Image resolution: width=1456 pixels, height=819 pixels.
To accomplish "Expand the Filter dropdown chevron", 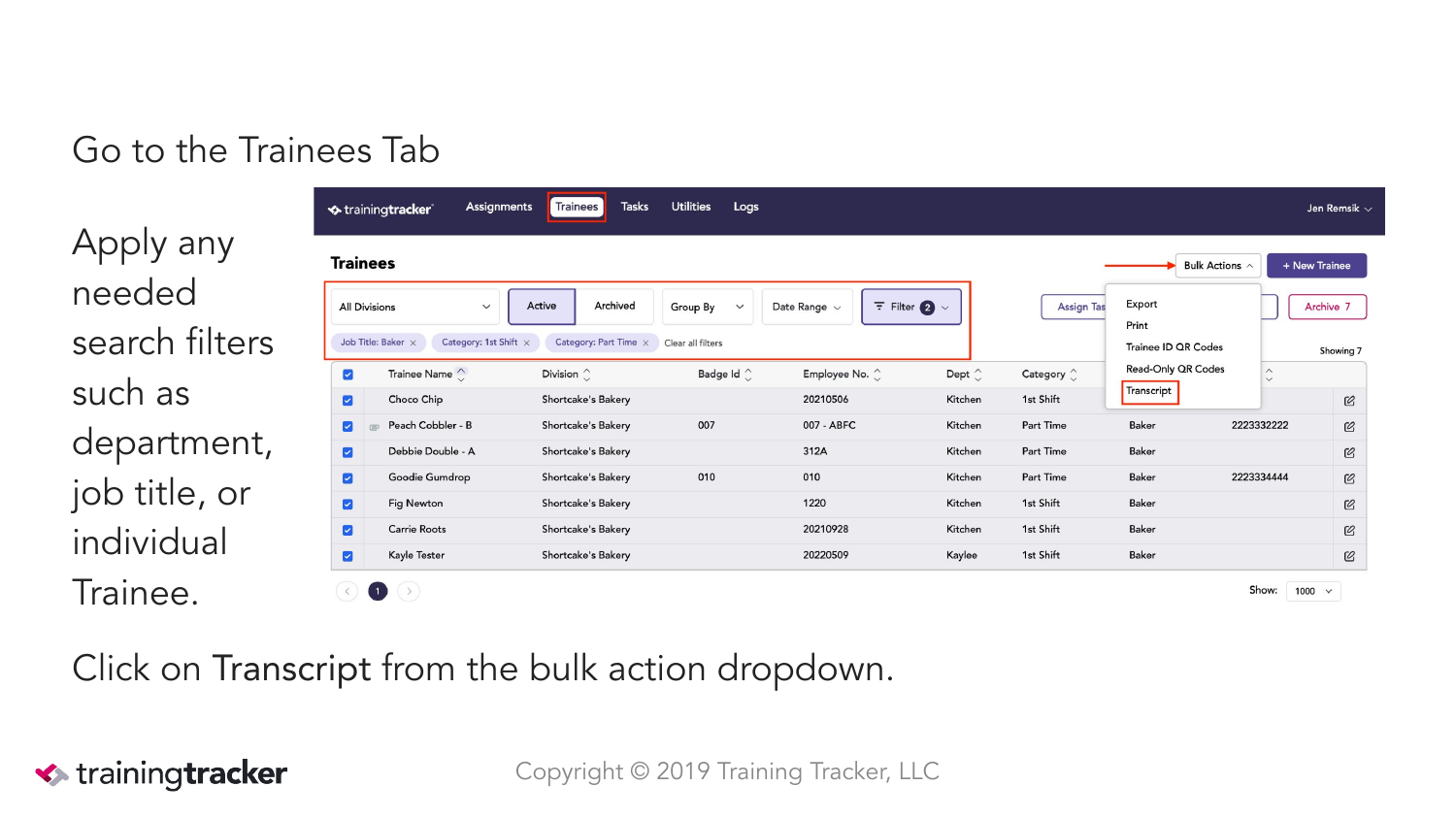I will click(945, 308).
